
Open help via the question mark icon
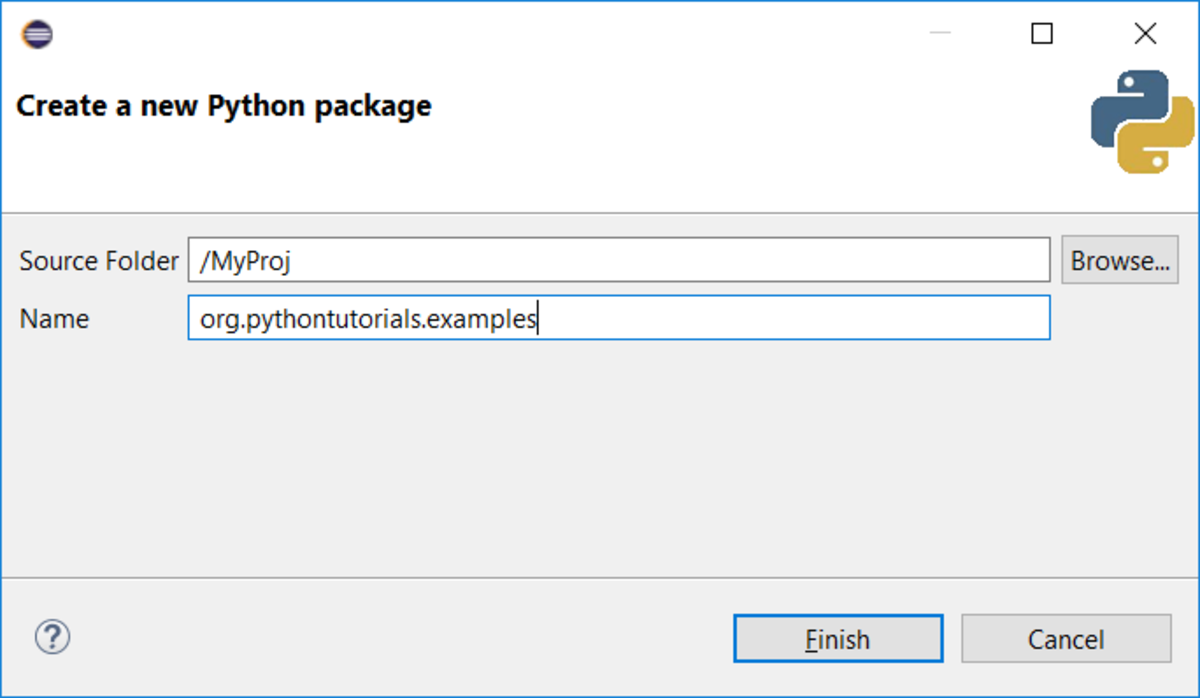point(52,636)
